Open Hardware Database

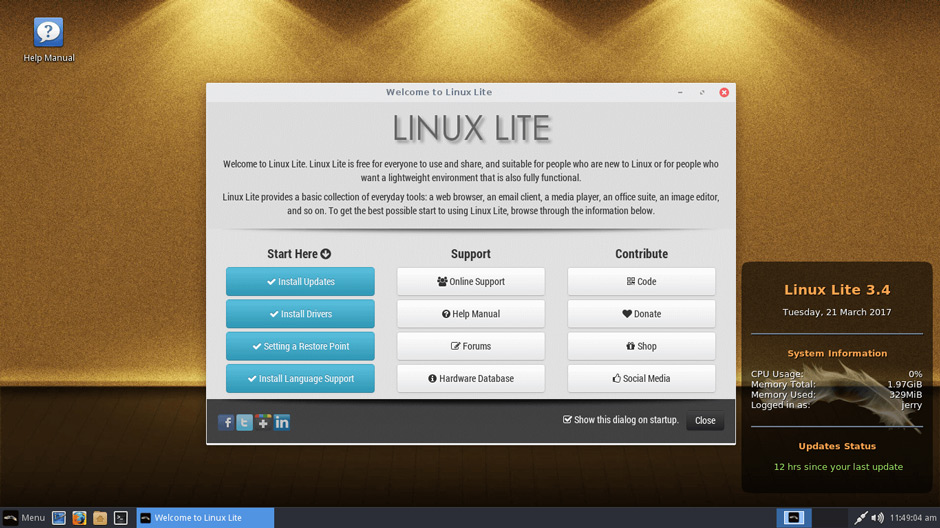[471, 379]
